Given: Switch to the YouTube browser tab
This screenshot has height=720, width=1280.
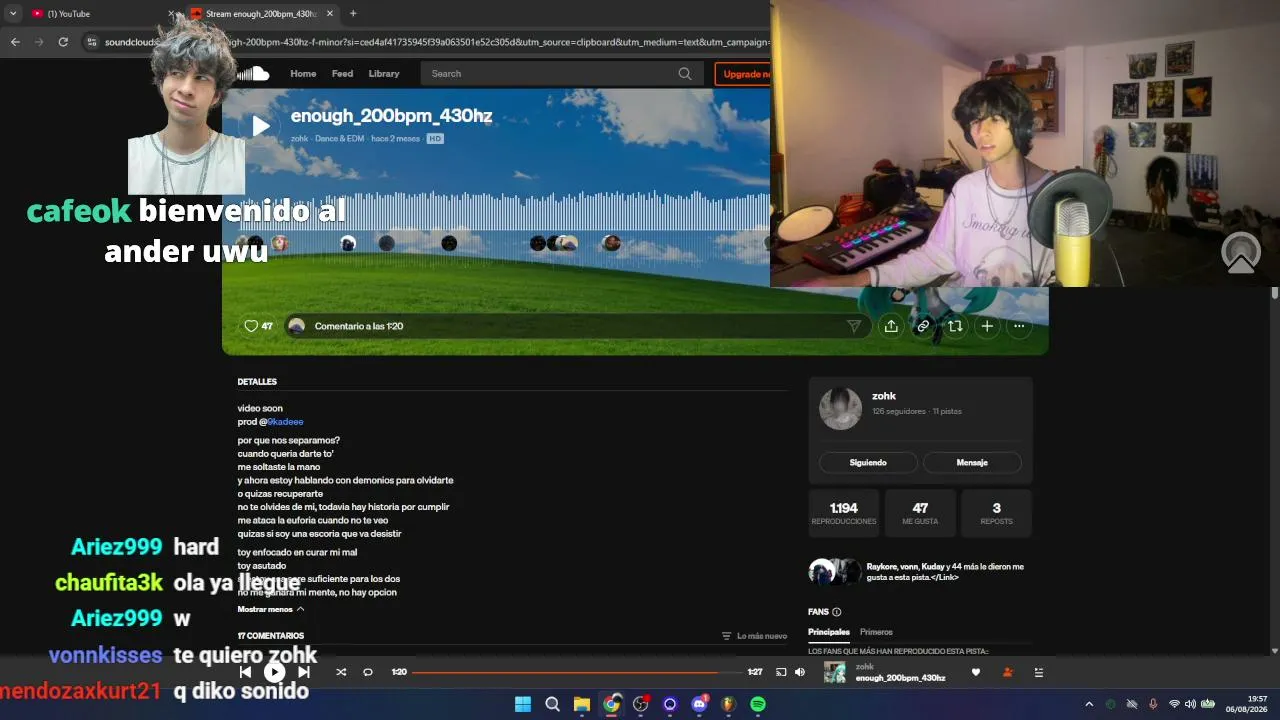Looking at the screenshot, I should point(100,13).
